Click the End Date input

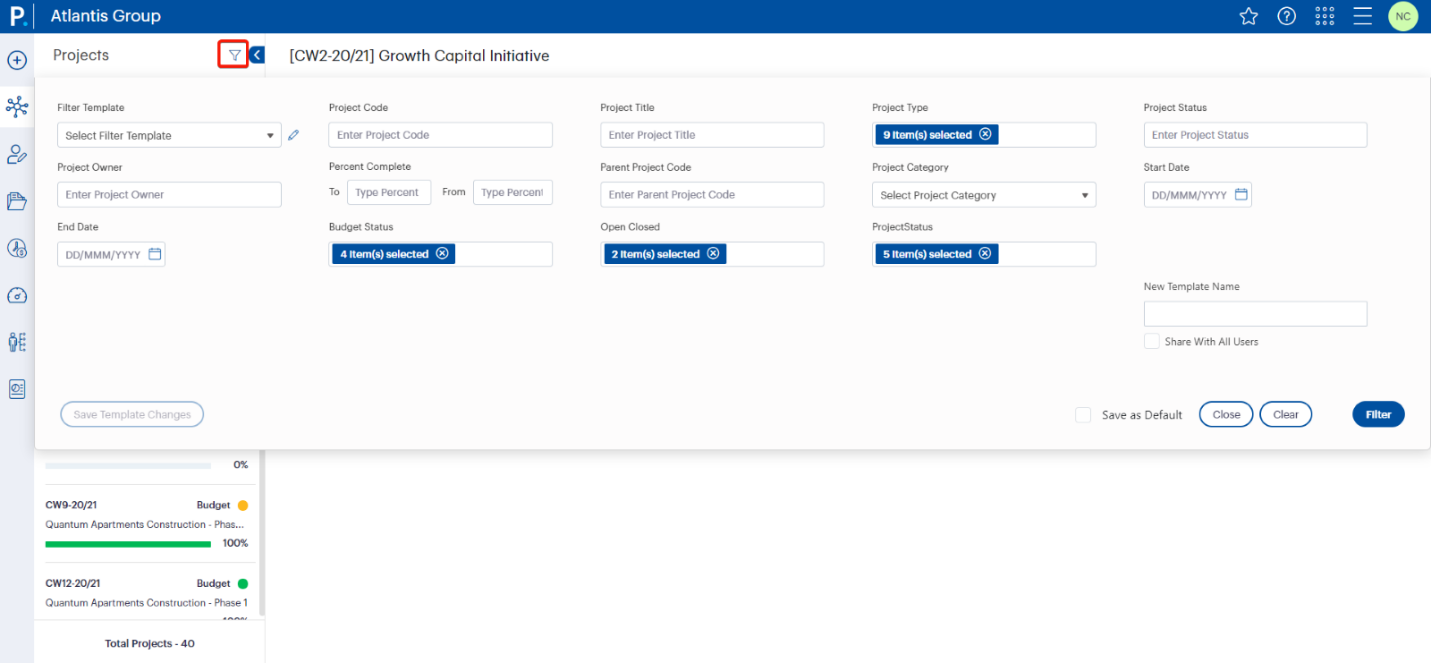click(x=111, y=254)
